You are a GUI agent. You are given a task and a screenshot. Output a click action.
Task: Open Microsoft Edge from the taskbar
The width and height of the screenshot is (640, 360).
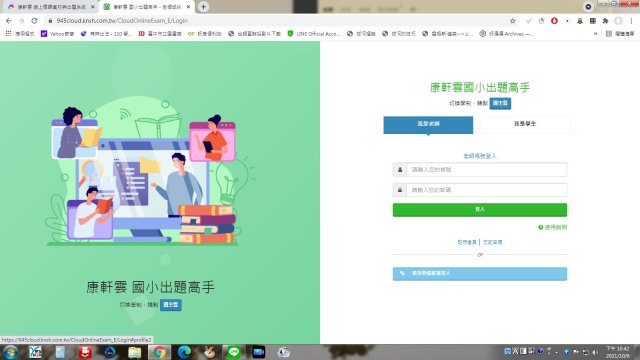tap(184, 352)
